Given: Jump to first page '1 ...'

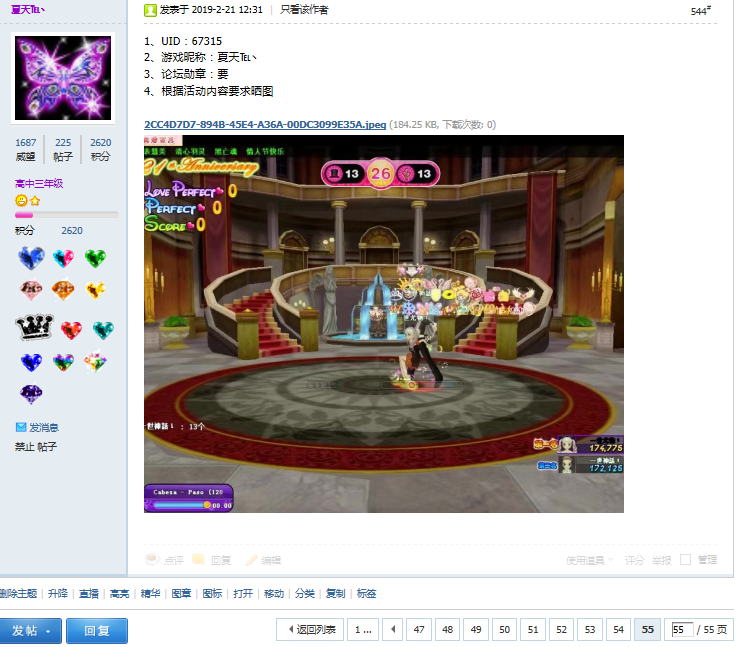Looking at the screenshot, I should 363,630.
